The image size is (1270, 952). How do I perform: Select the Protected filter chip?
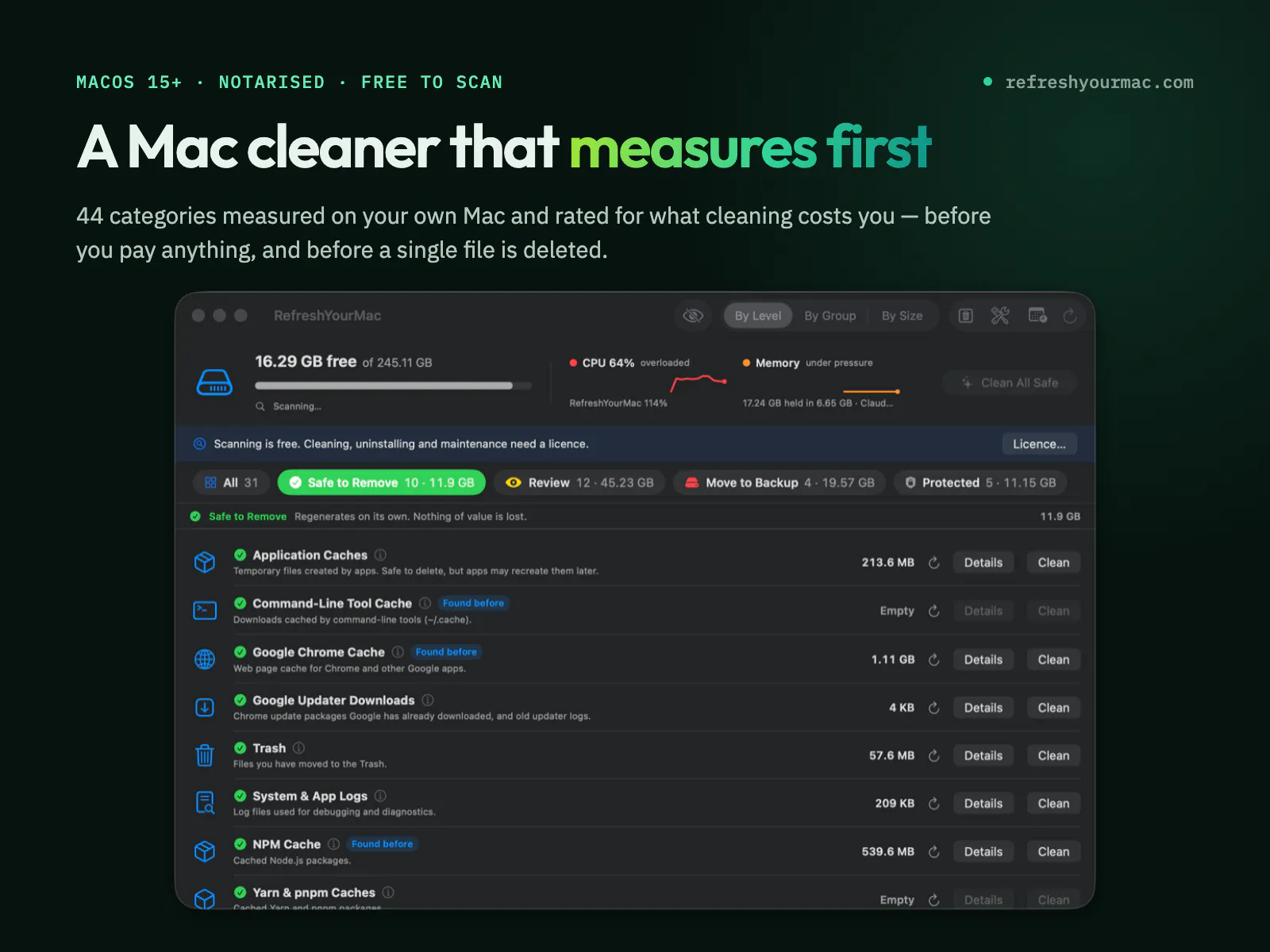tap(981, 482)
